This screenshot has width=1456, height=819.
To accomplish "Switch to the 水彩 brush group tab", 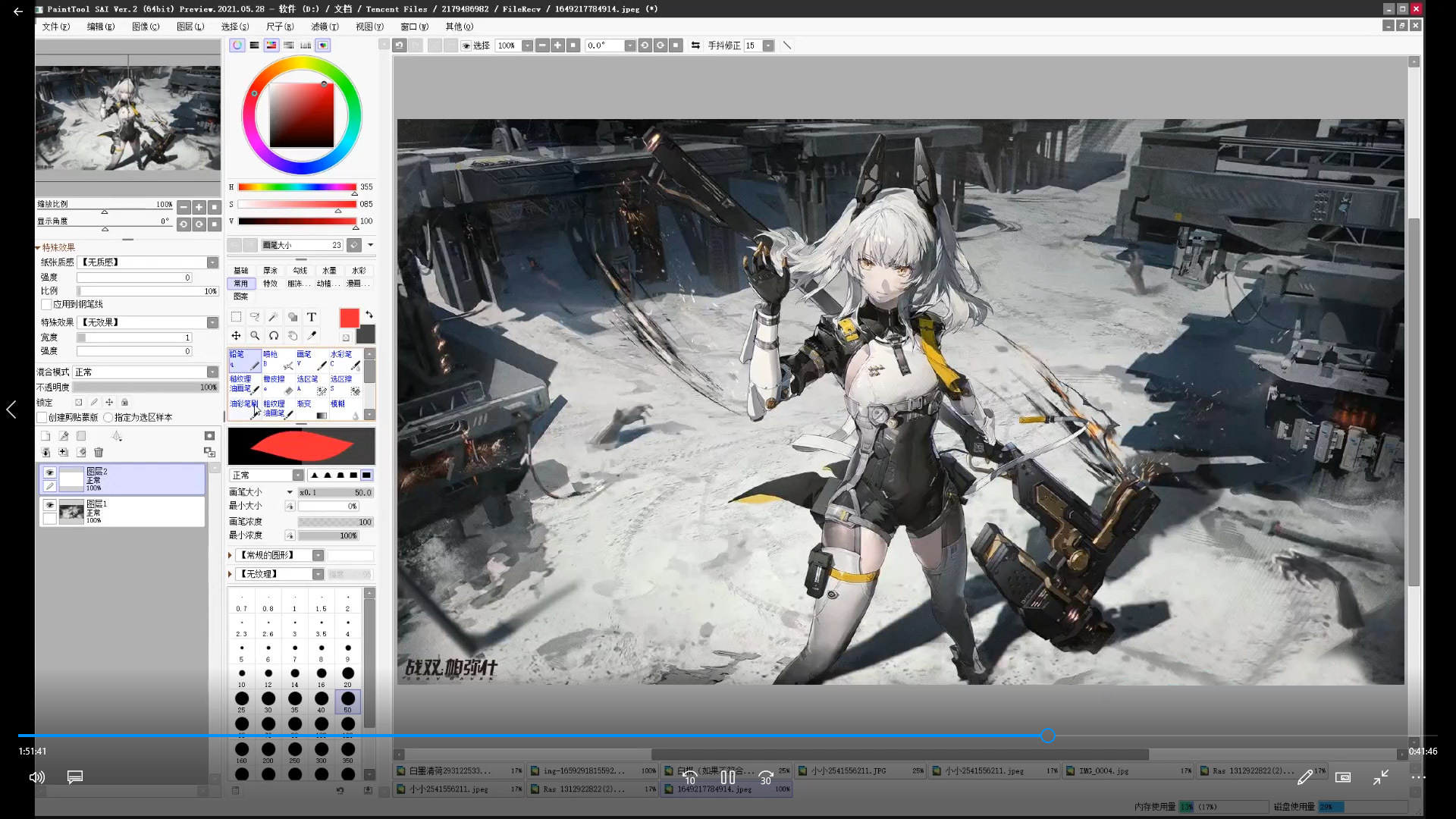I will (x=359, y=271).
